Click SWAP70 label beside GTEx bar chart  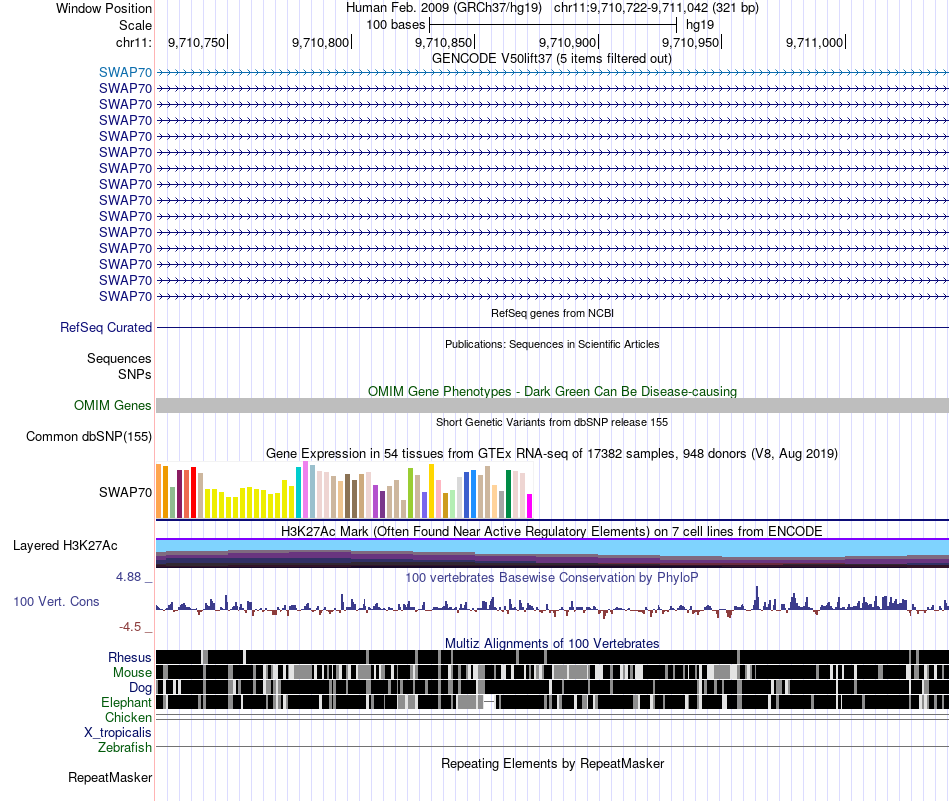125,493
